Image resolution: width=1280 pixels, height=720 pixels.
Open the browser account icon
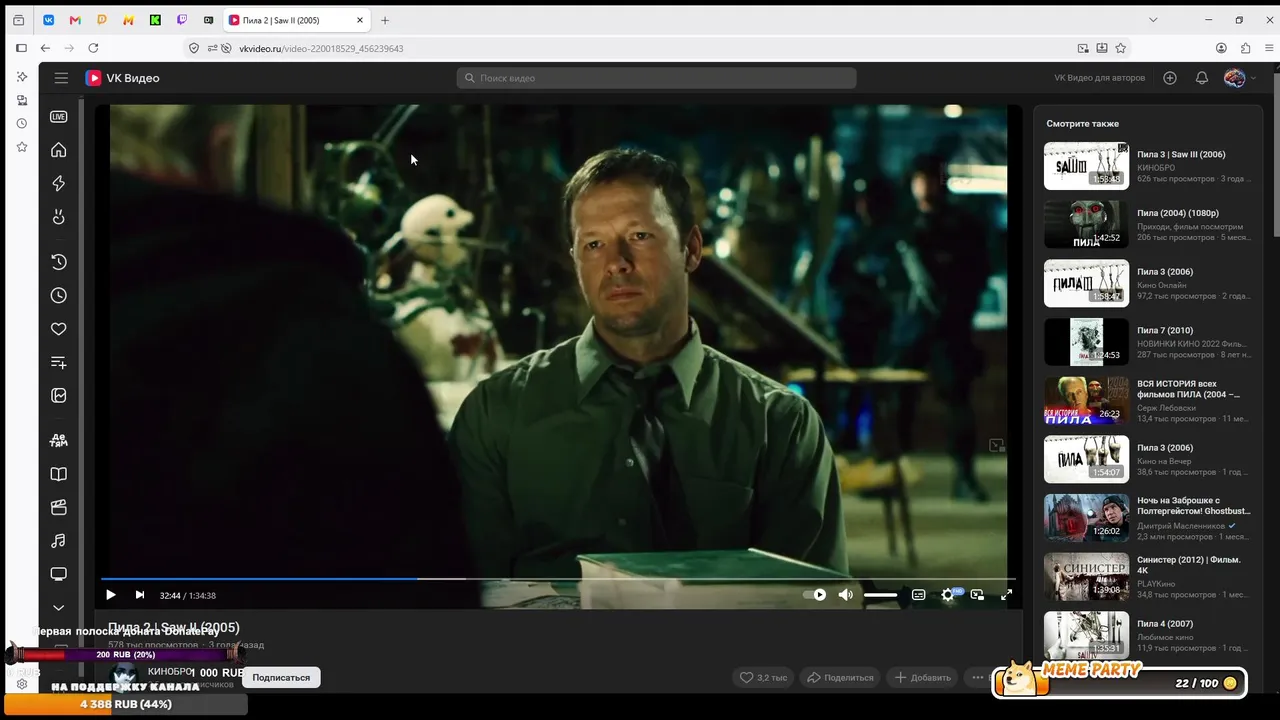coord(1221,48)
